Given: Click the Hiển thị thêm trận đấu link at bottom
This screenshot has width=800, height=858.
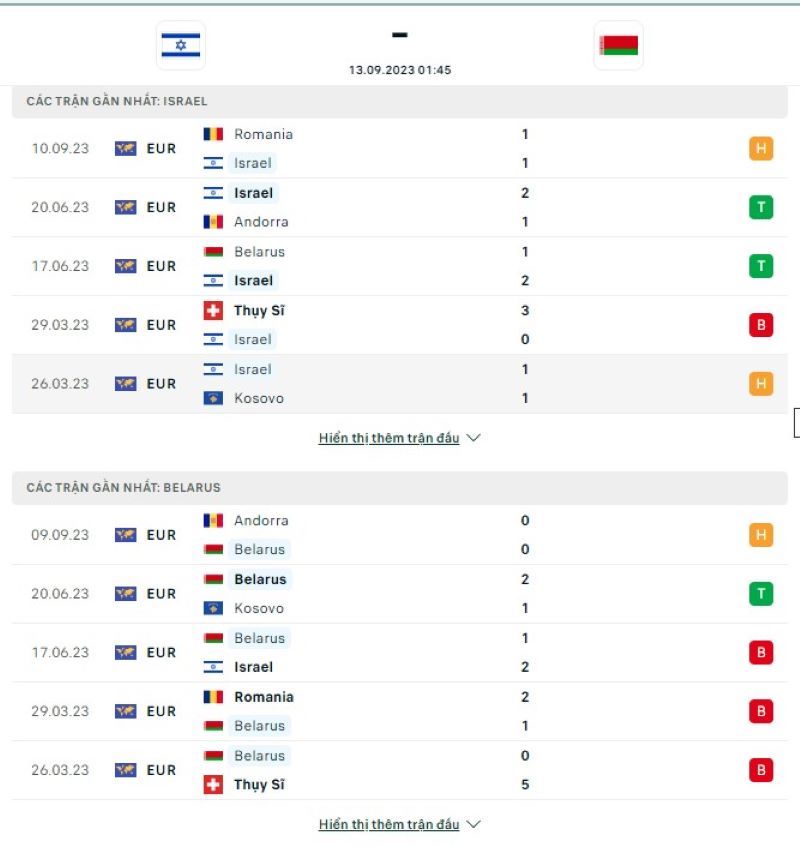Looking at the screenshot, I should tap(380, 826).
